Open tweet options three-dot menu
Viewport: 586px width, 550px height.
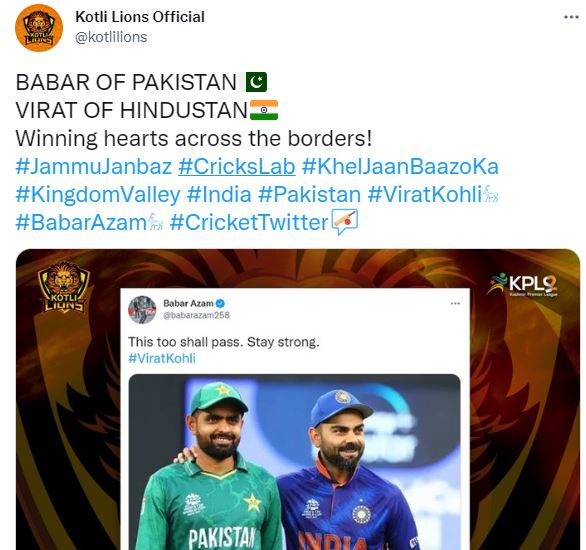click(571, 17)
